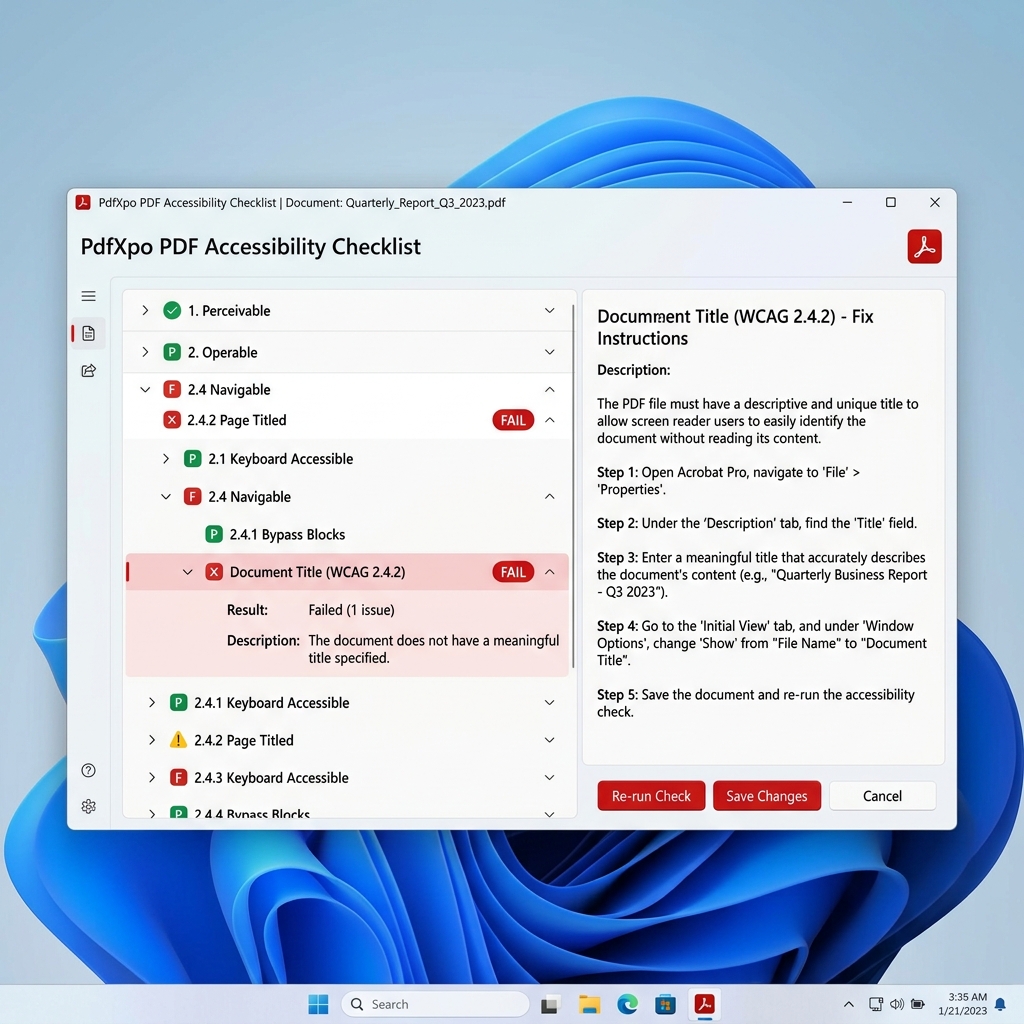Collapse the 2.4 Navigable section
Screen dimensions: 1024x1024
click(145, 389)
